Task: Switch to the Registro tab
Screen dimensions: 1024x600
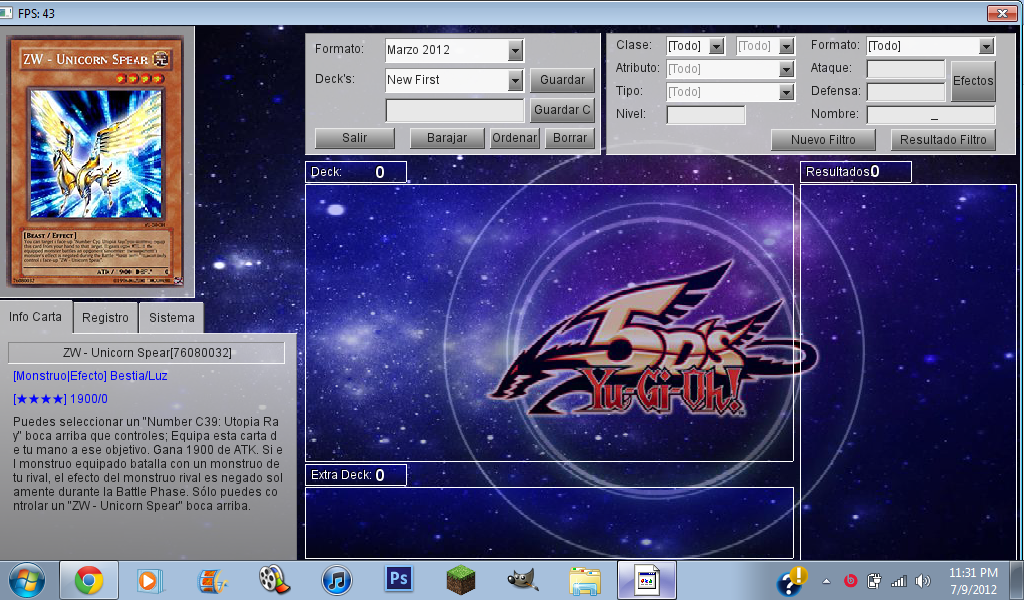Action: point(105,318)
